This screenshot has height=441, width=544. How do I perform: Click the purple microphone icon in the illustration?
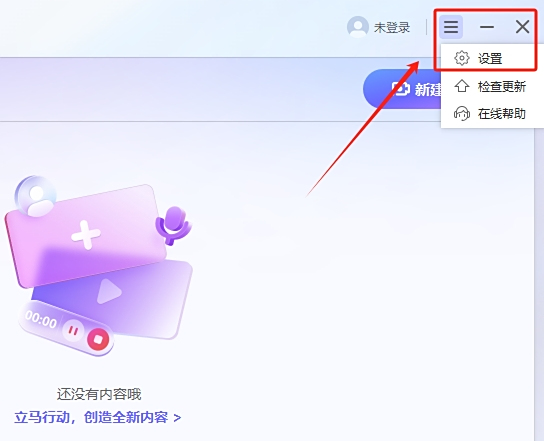click(x=173, y=226)
